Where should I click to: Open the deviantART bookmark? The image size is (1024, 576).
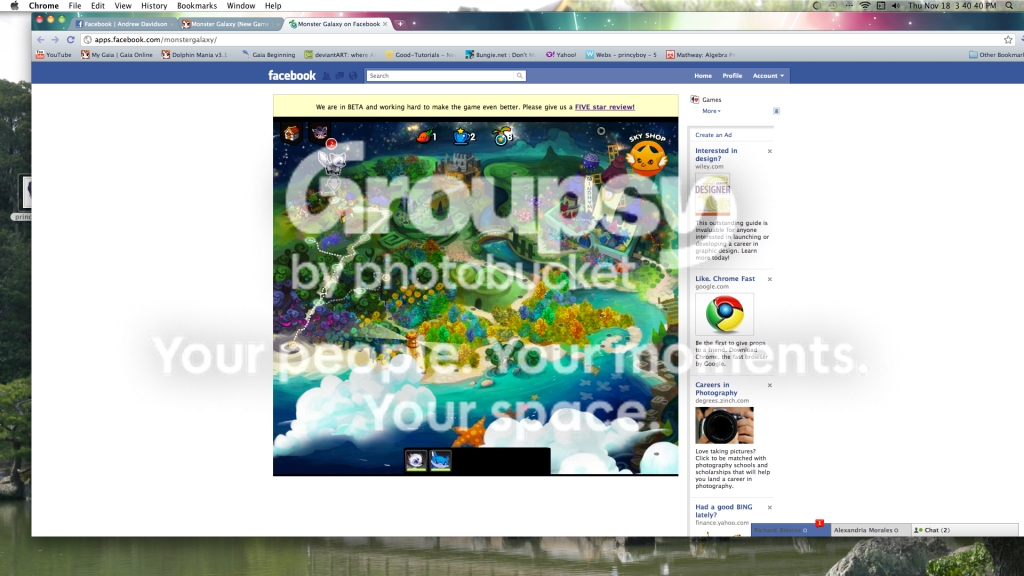click(340, 55)
